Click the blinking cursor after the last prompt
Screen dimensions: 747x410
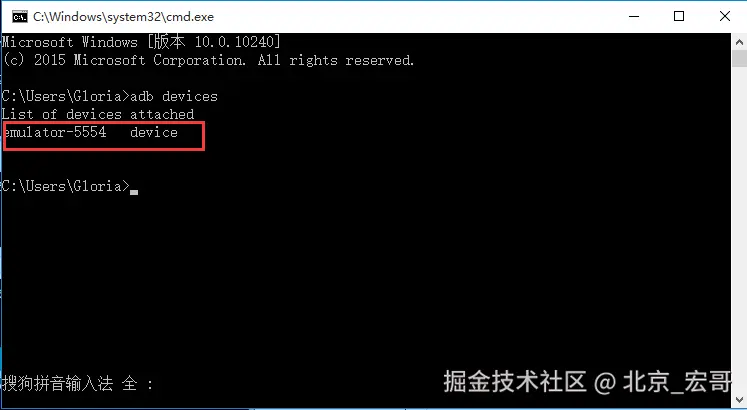(x=134, y=192)
